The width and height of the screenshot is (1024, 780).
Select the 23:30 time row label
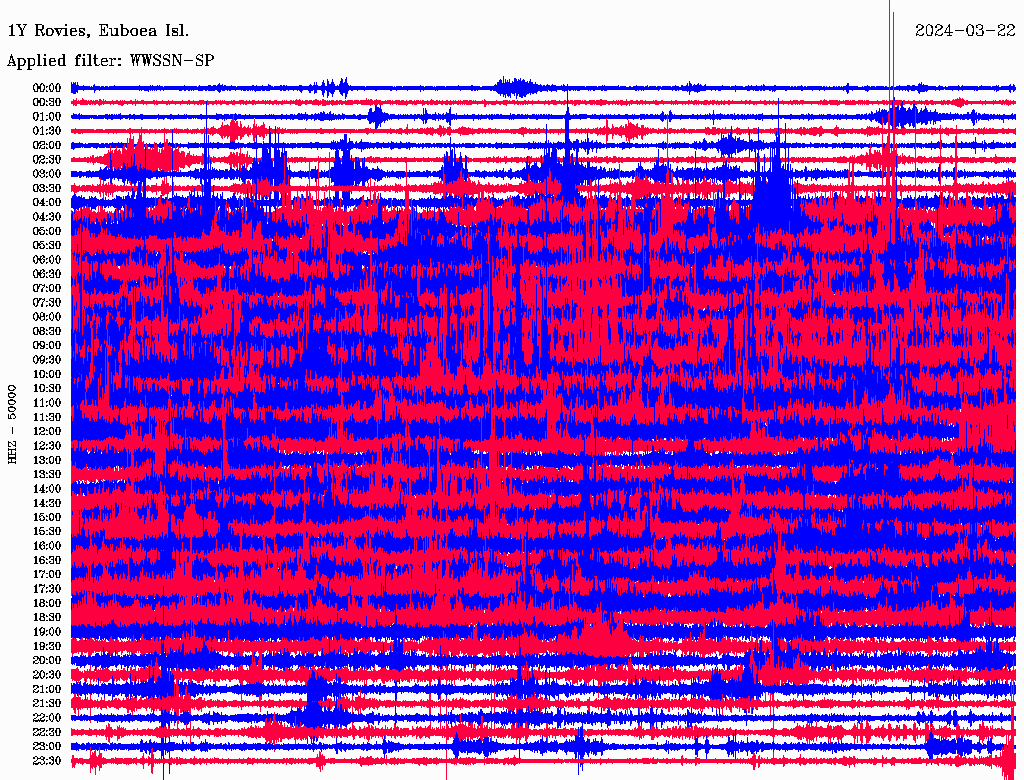coord(47,761)
